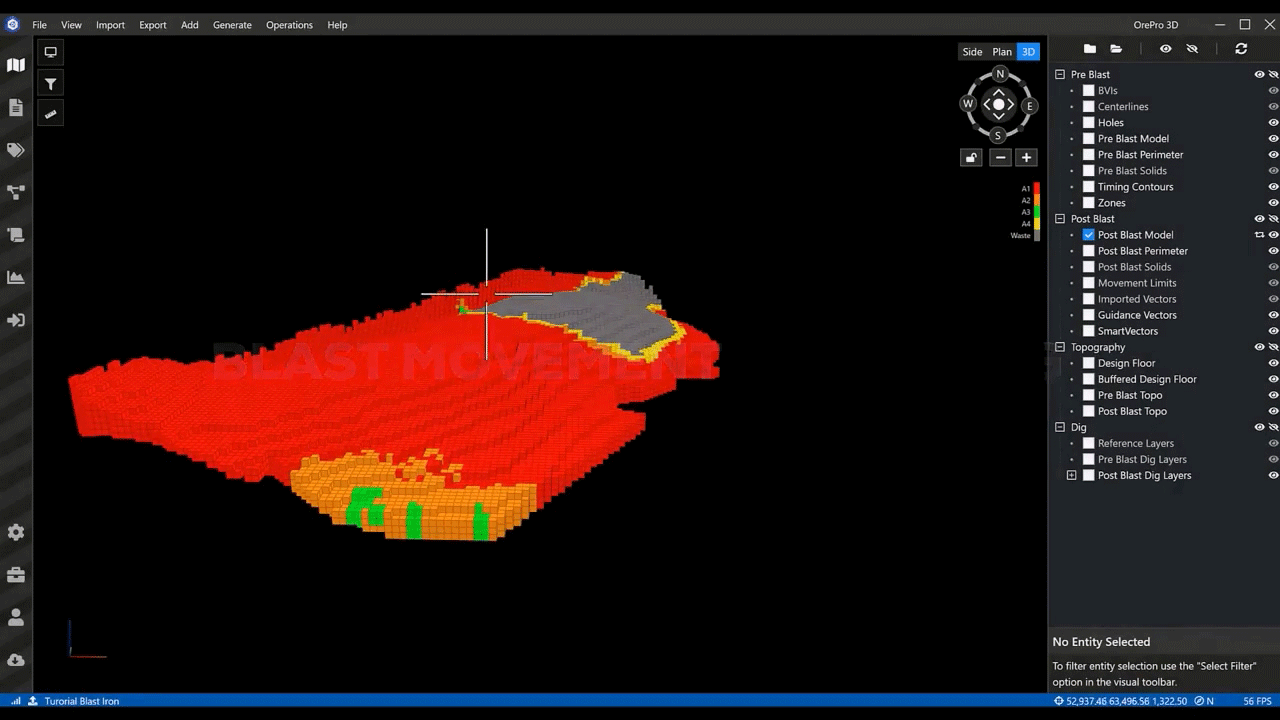Open the measure tool below the filter icon
This screenshot has width=1280, height=720.
click(x=50, y=114)
